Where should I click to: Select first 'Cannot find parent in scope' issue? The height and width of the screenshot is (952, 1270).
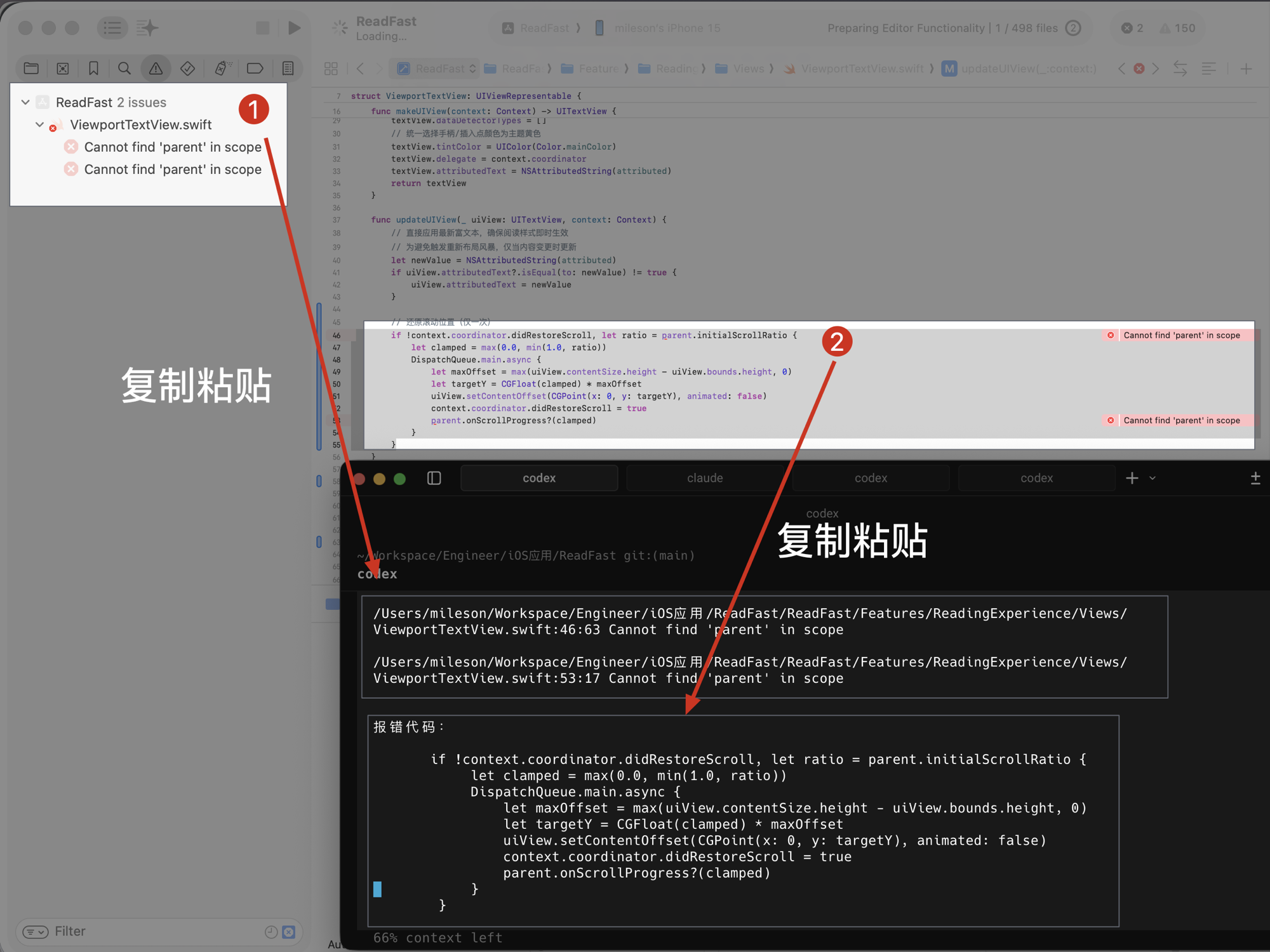tap(172, 147)
